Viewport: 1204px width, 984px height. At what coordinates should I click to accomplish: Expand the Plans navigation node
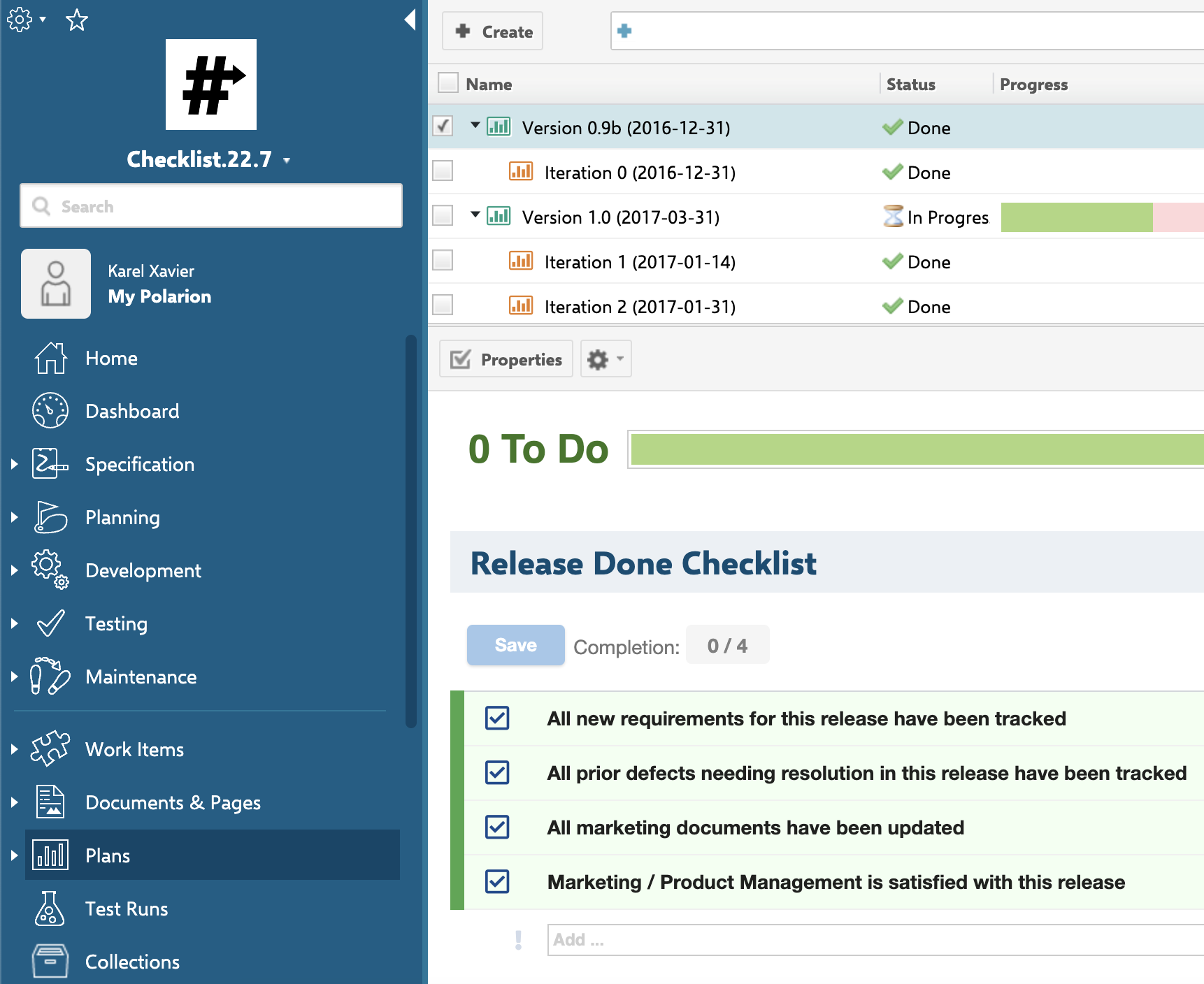click(14, 855)
